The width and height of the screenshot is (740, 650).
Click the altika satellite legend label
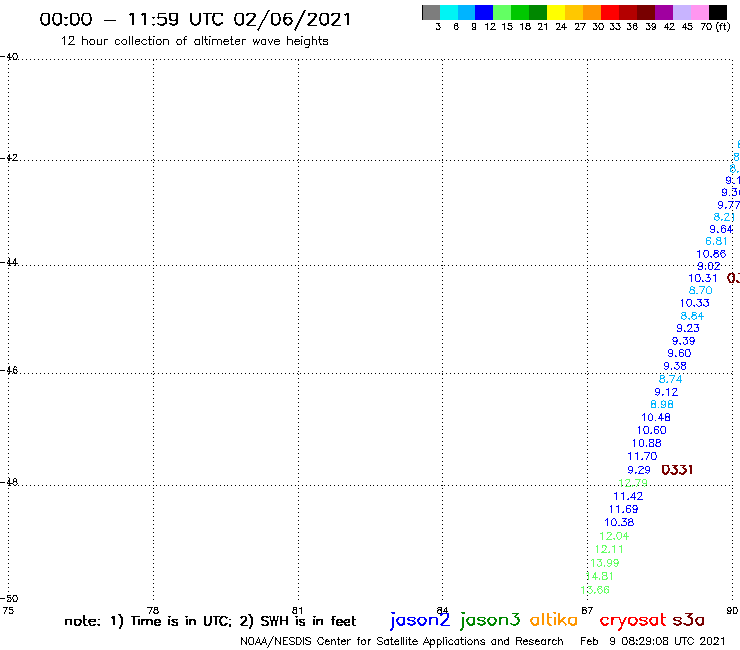pos(553,619)
